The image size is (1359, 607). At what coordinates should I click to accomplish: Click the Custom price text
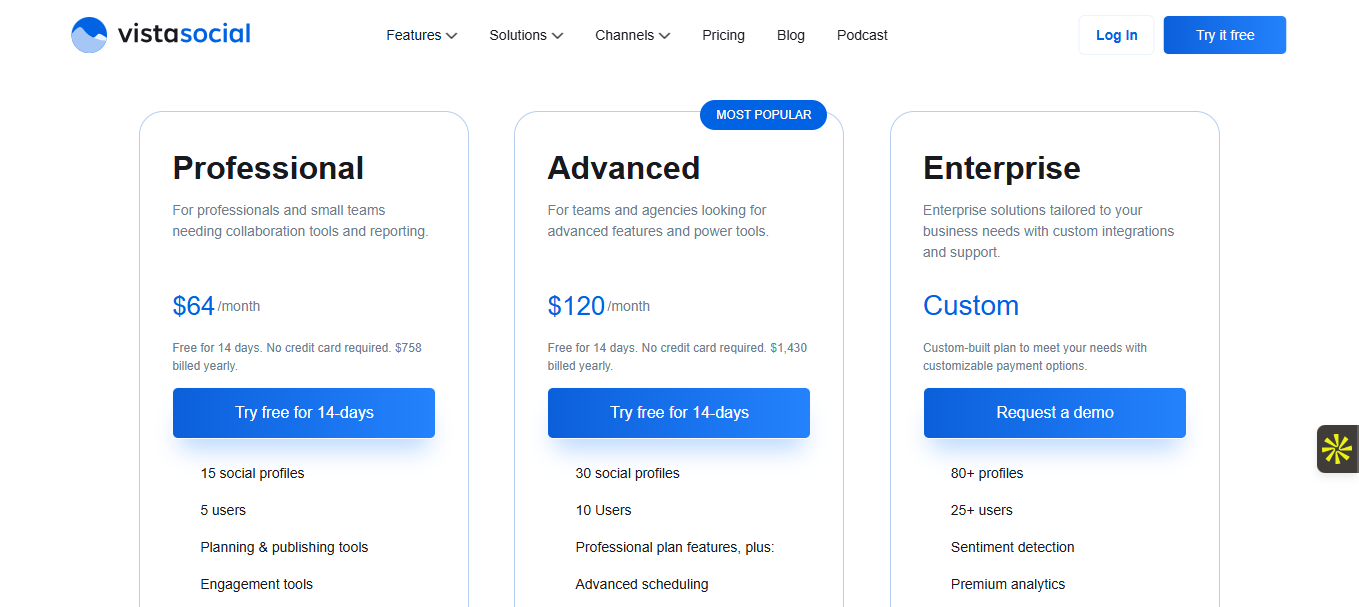[970, 306]
